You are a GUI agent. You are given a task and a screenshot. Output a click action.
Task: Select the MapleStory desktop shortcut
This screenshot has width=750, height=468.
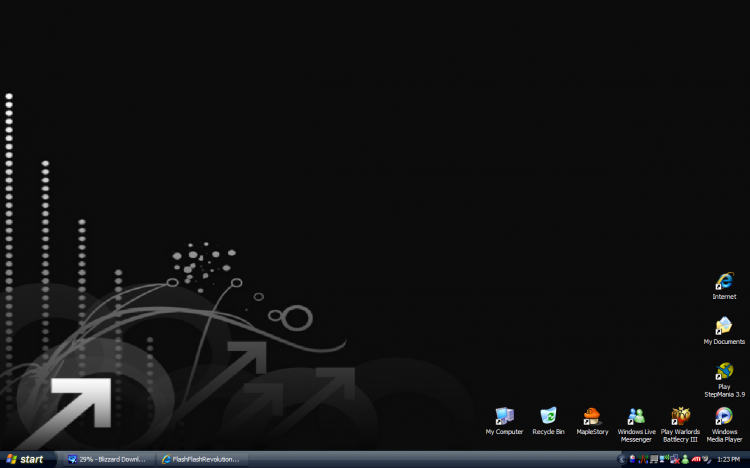pos(592,418)
